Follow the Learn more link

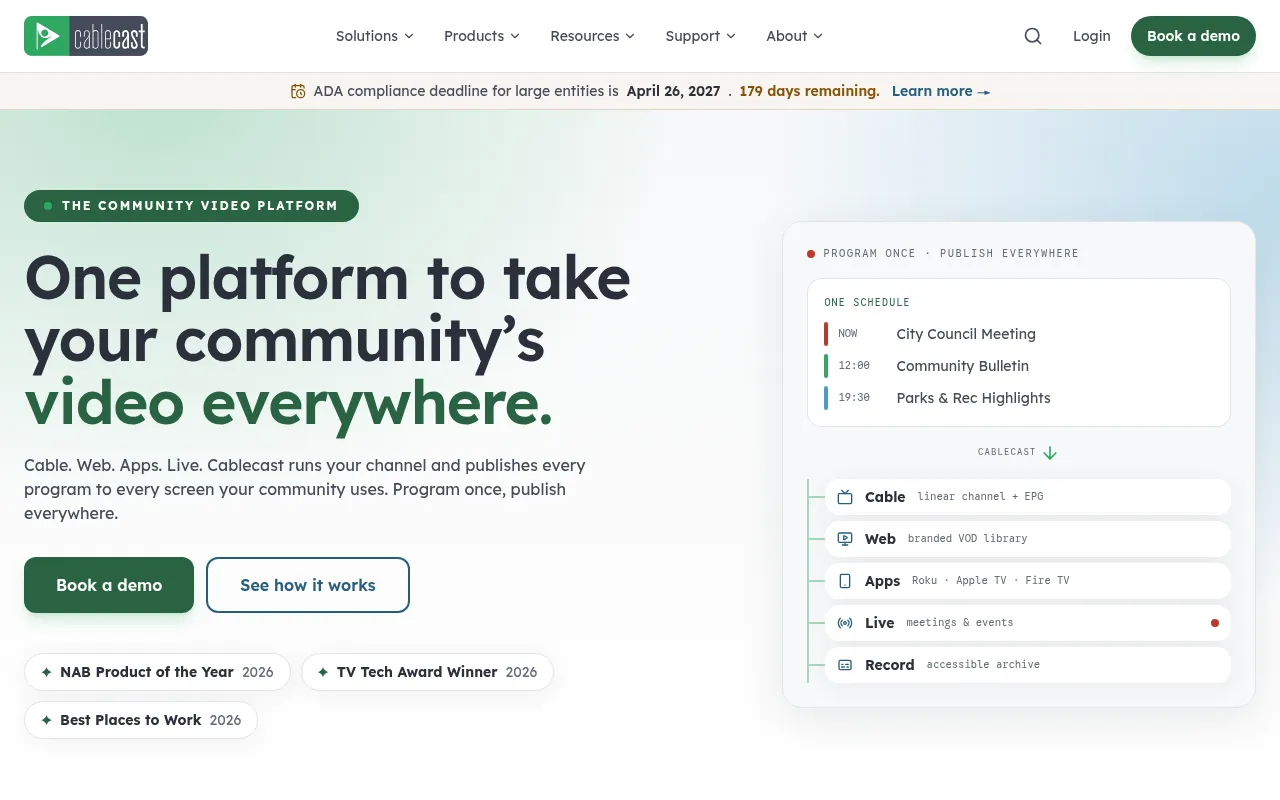pos(941,91)
